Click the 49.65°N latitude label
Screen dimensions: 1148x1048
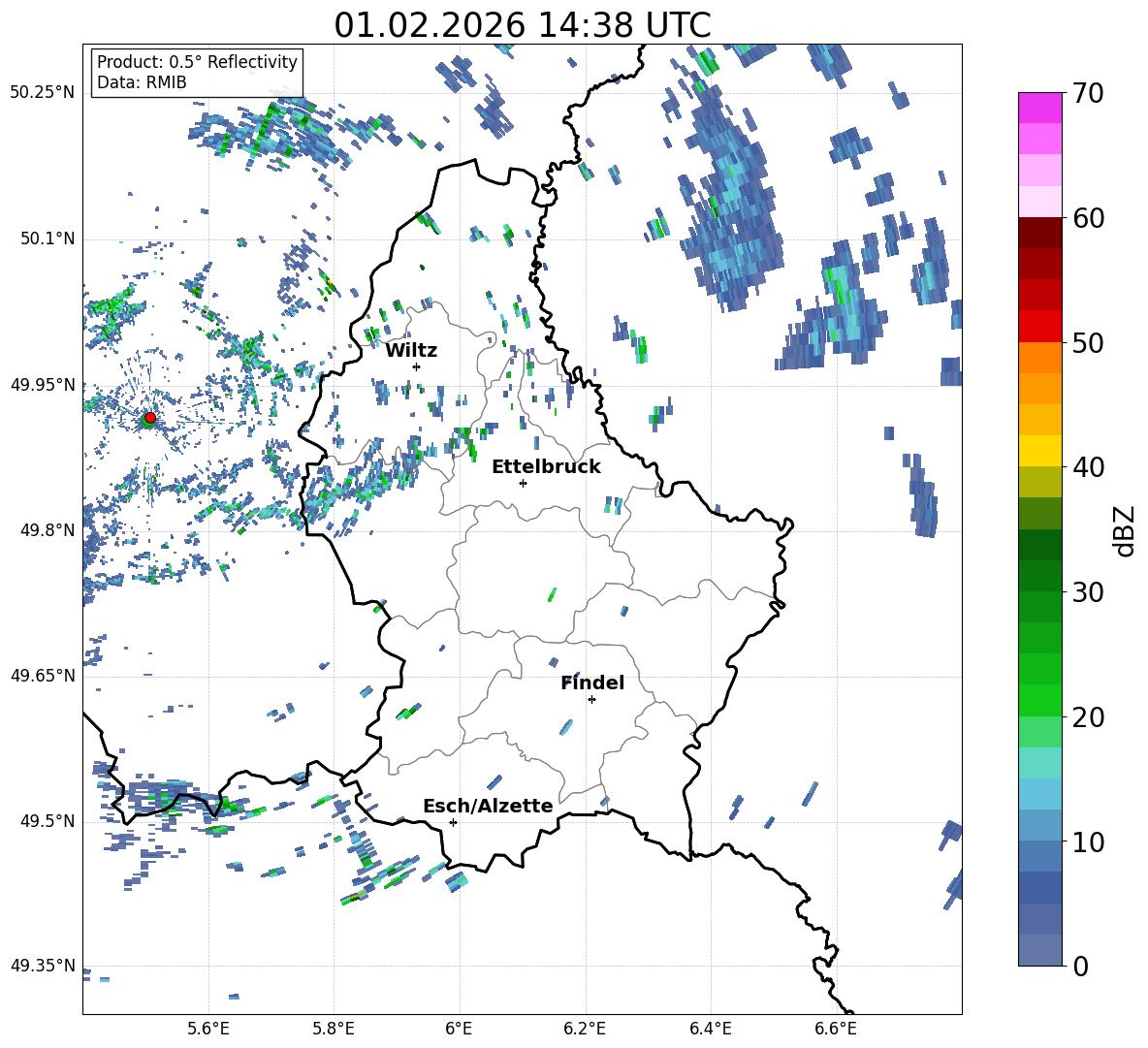click(x=43, y=675)
